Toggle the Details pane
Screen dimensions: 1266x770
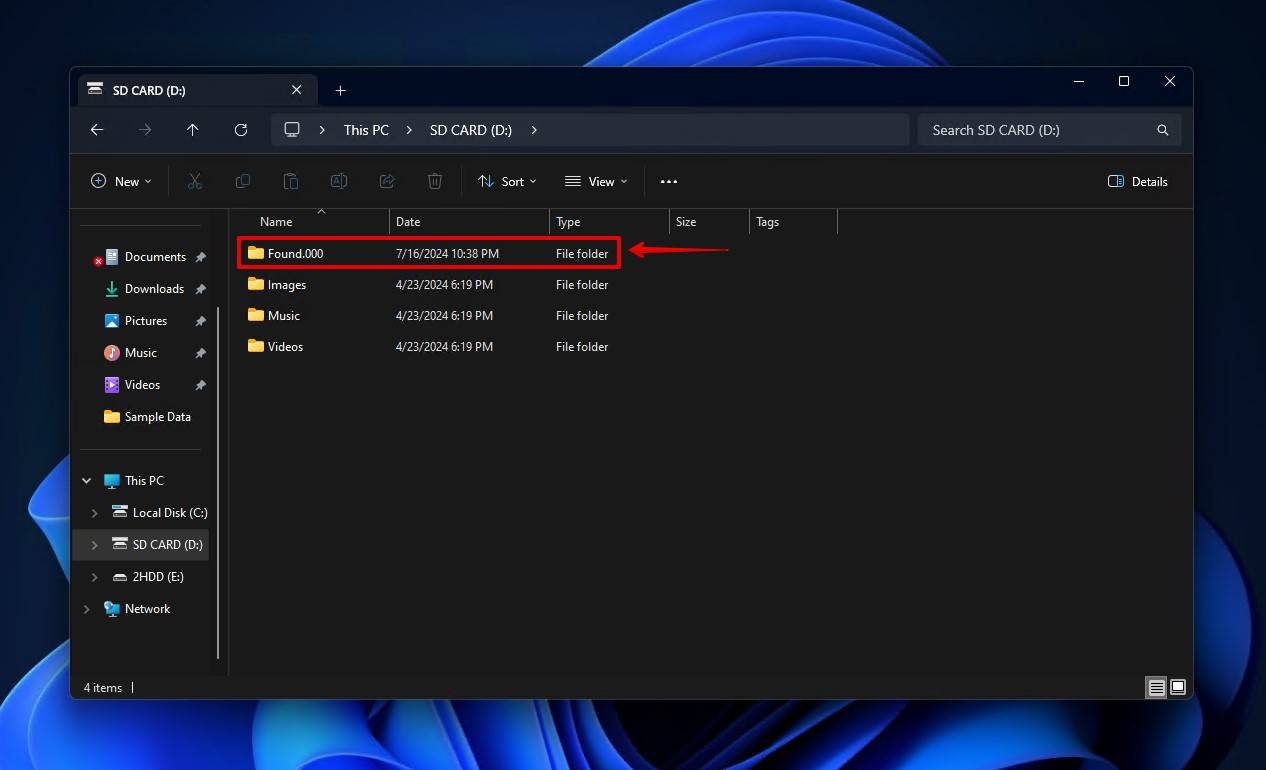click(1138, 181)
